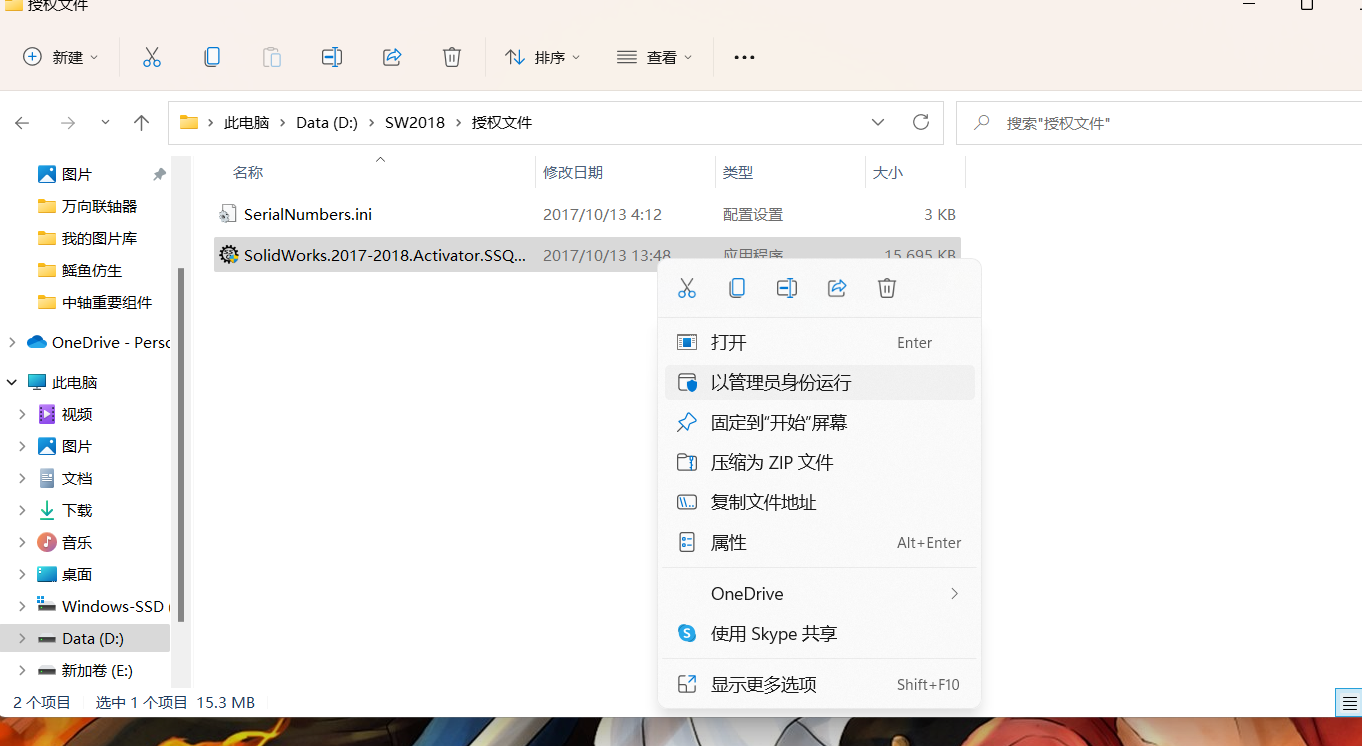Click the Copy icon in the toolbar

[212, 57]
